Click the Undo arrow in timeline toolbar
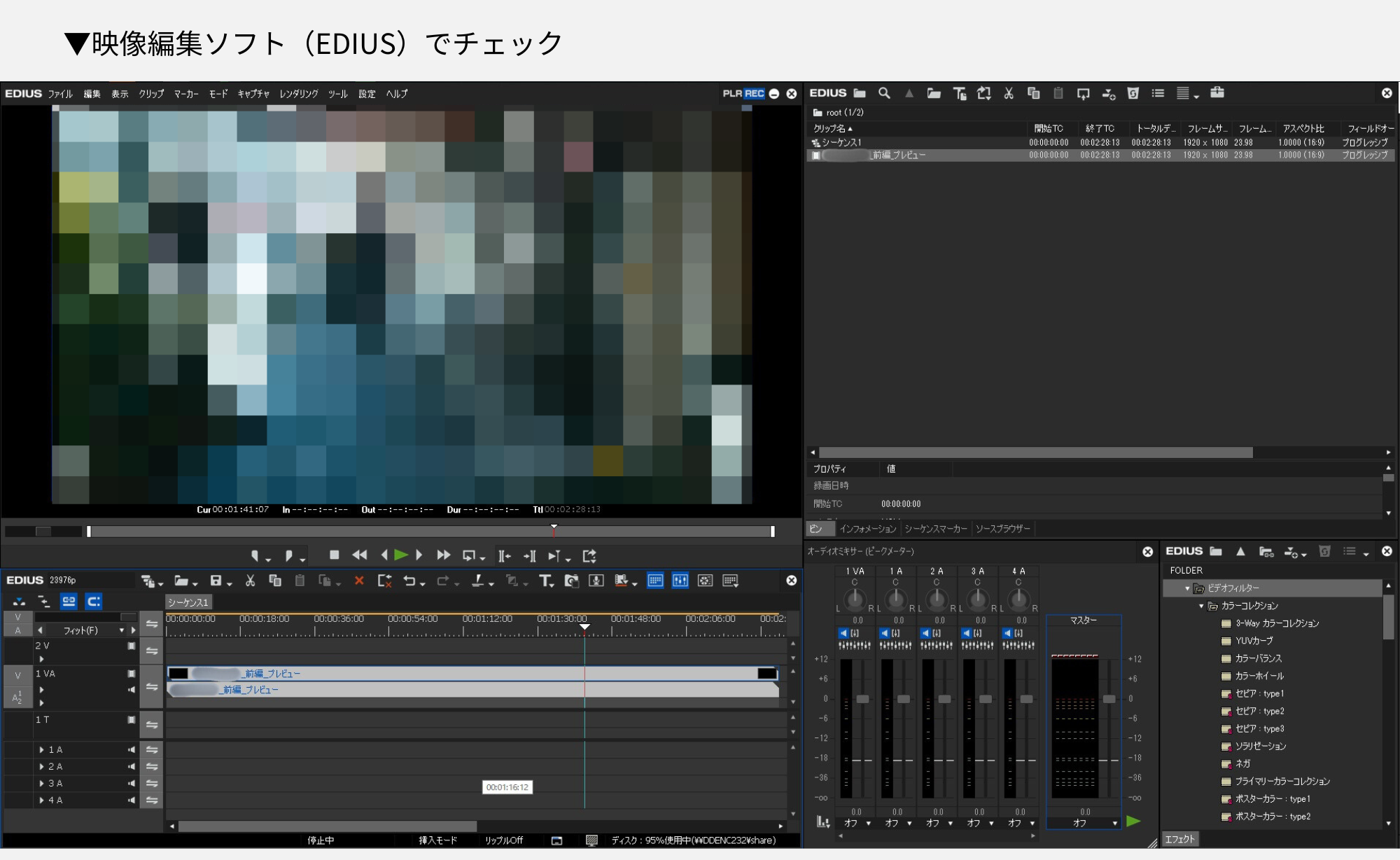This screenshot has width=1400, height=860. 409,581
